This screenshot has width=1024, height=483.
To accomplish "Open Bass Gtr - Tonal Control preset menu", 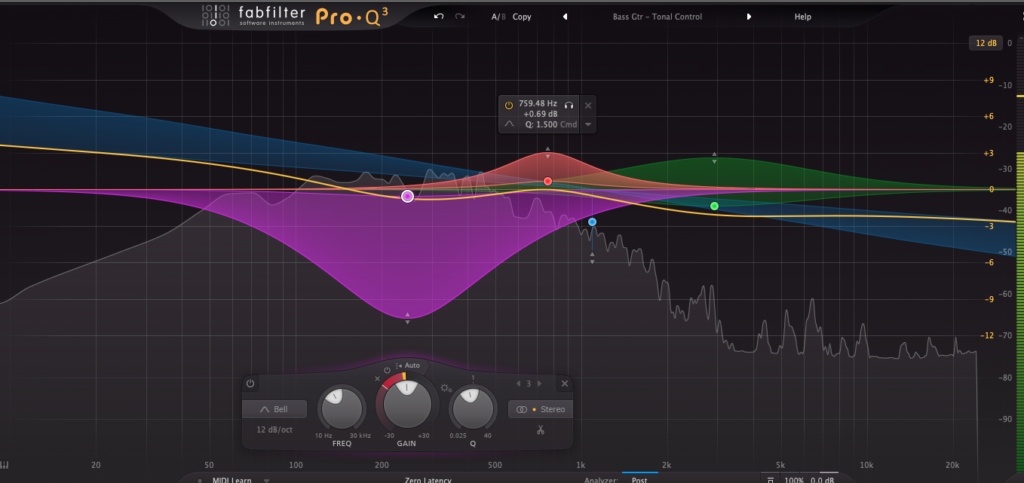I will [x=657, y=17].
